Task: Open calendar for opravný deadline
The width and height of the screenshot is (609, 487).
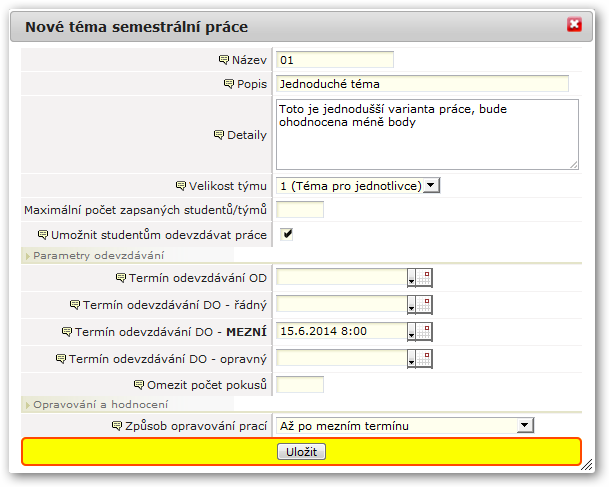Action: [424, 358]
